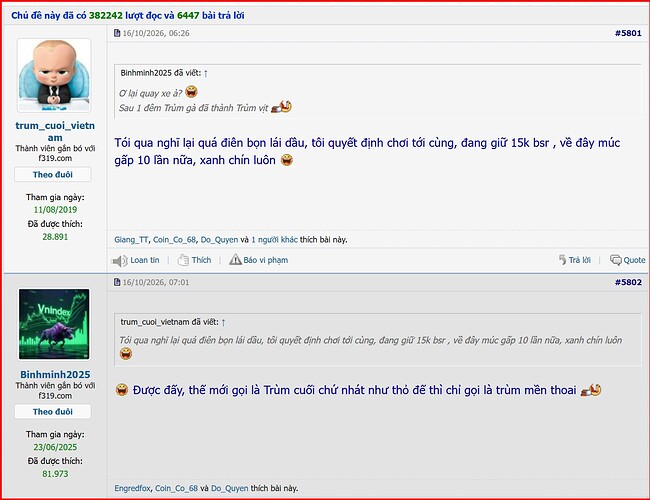Viewport: 650px width, 500px height.
Task: Click the post date icon beside 16/10/2026, 07:01
Action: pyautogui.click(x=117, y=282)
